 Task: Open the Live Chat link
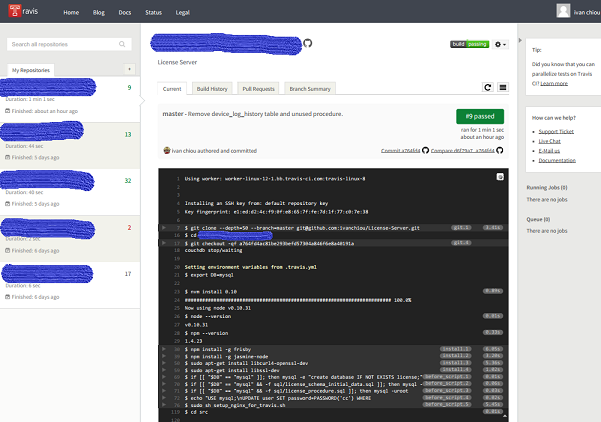(549, 141)
